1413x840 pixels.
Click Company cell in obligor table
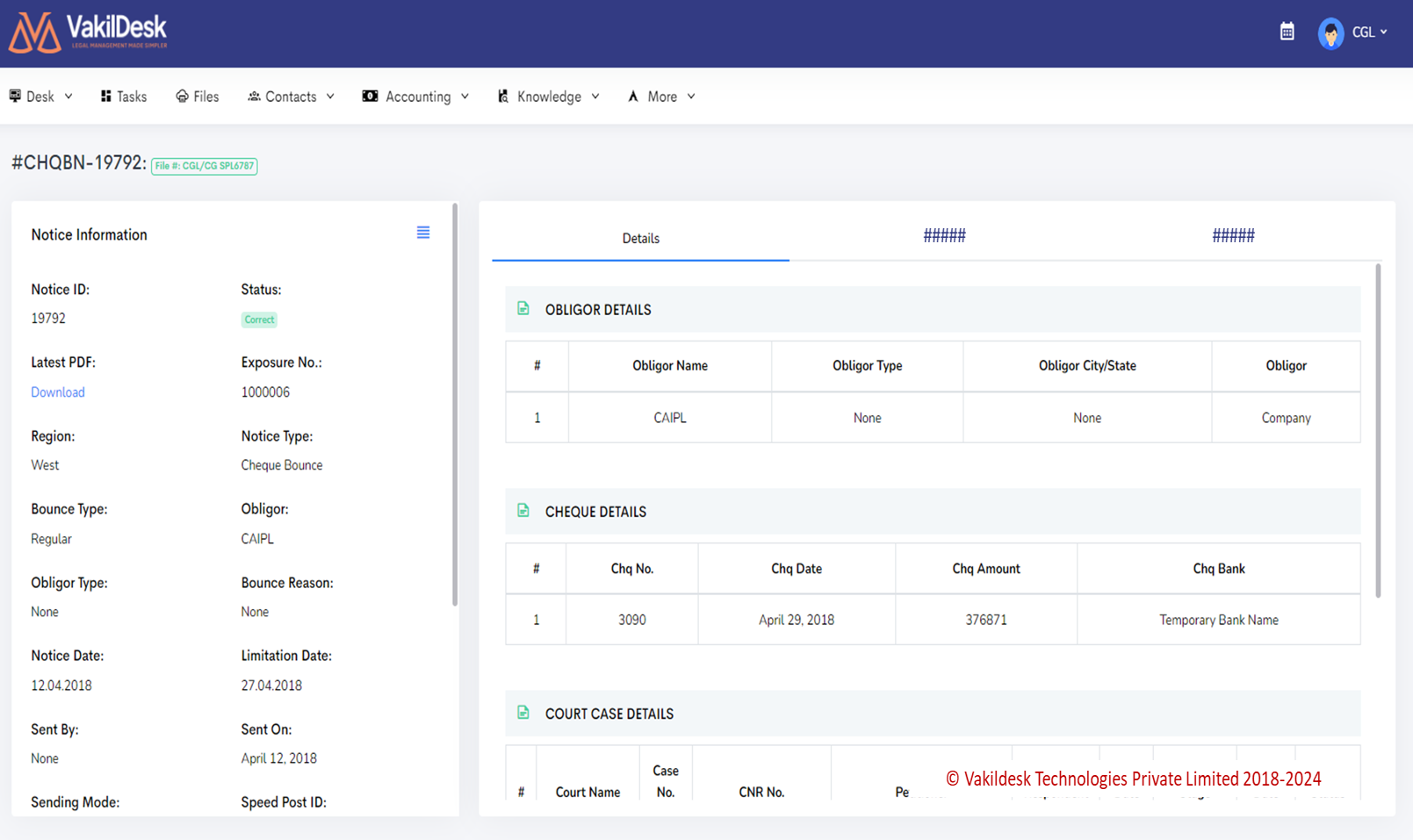(x=1286, y=418)
